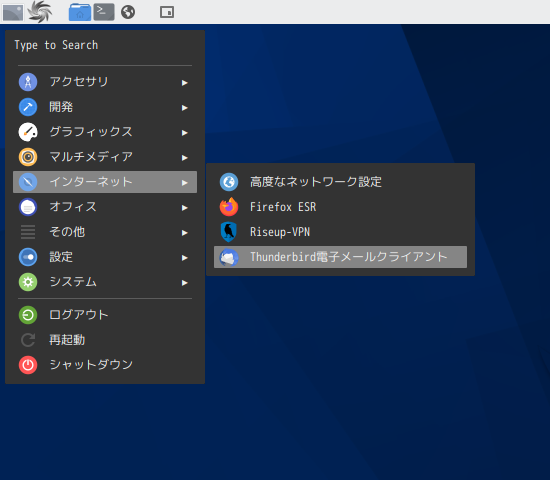
Task: Open the file manager home folder icon
Action: [80, 12]
